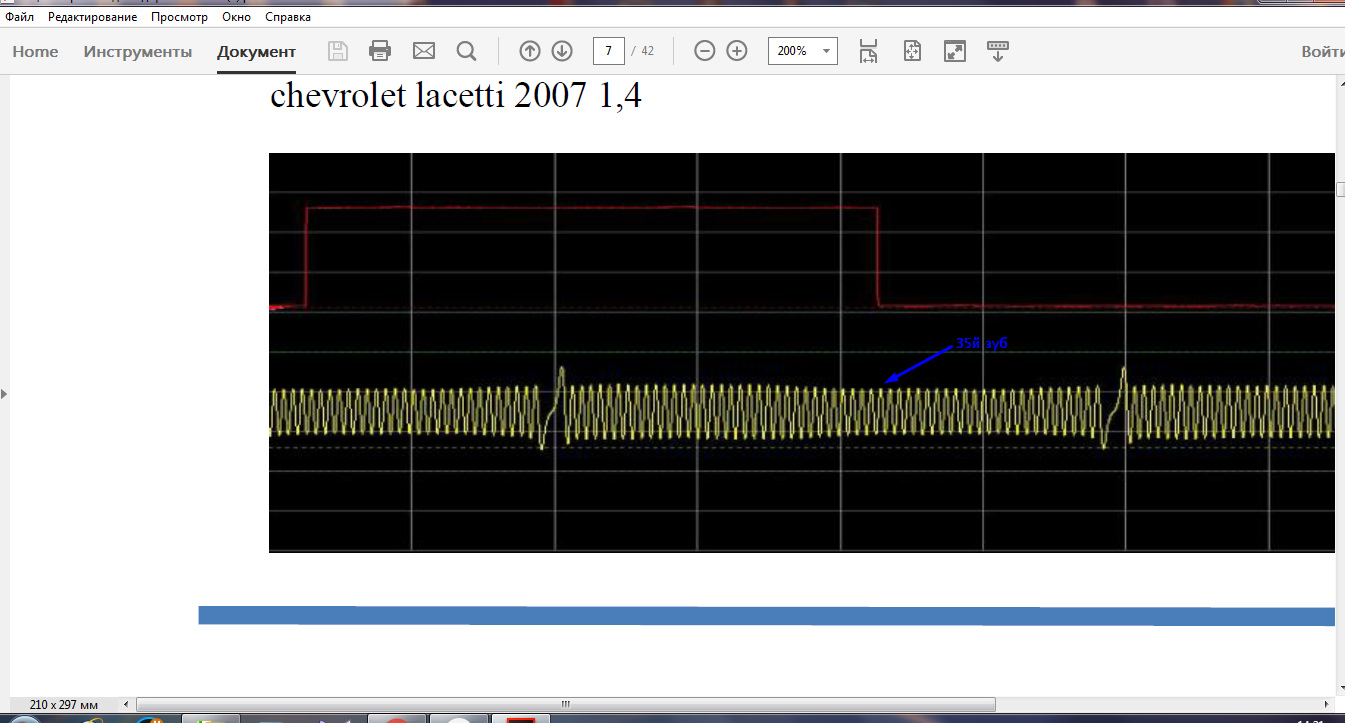This screenshot has height=723, width=1345.
Task: Print the document using the printer icon
Action: [x=380, y=51]
